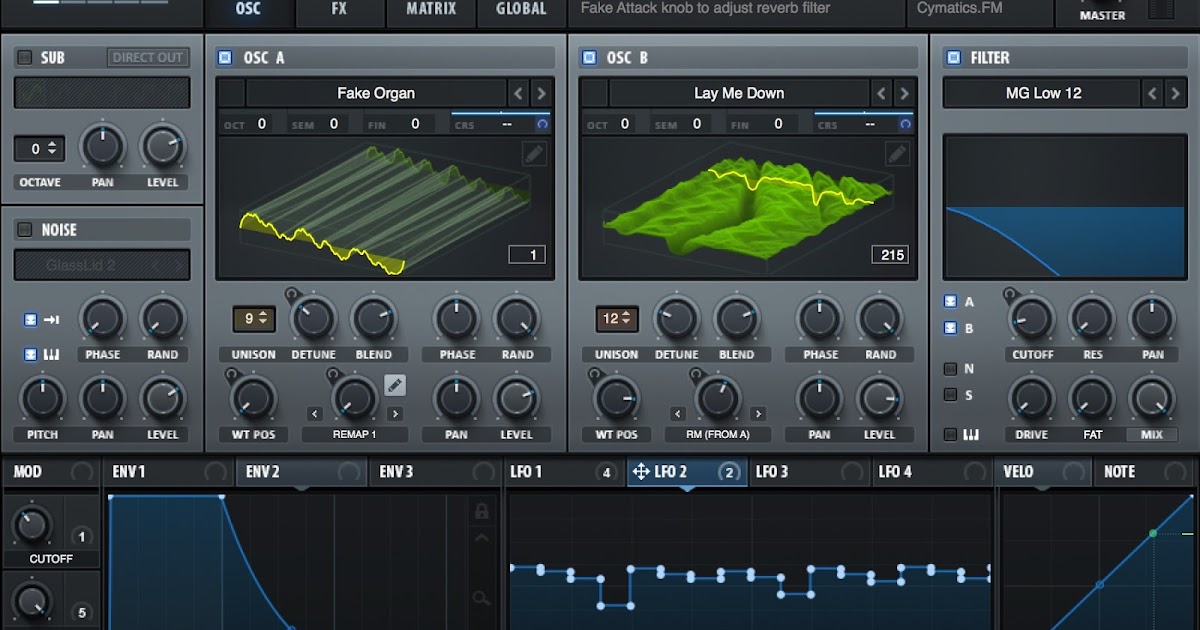Screen dimensions: 1200x630
Task: Click the VELO modulation source
Action: tap(1045, 472)
